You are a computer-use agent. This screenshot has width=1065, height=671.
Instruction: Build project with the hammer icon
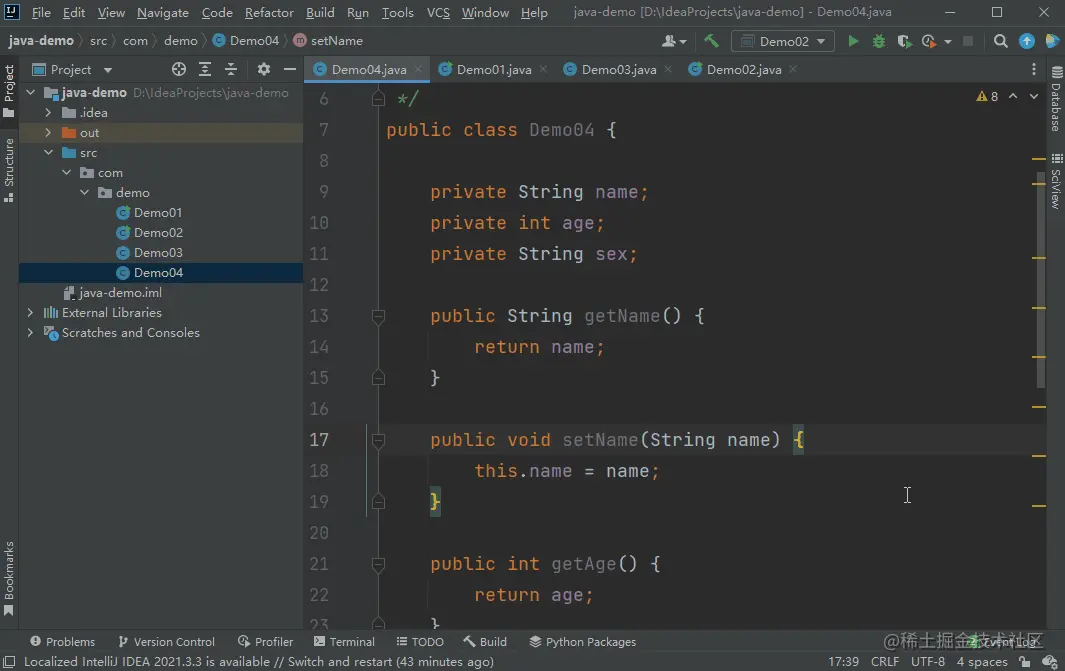coord(711,41)
